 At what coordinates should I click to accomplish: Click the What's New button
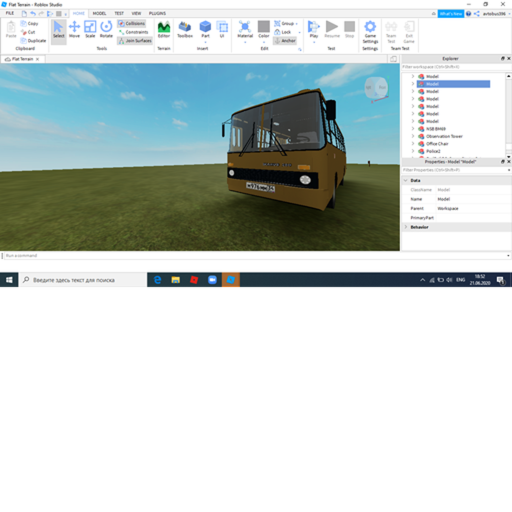pyautogui.click(x=451, y=14)
